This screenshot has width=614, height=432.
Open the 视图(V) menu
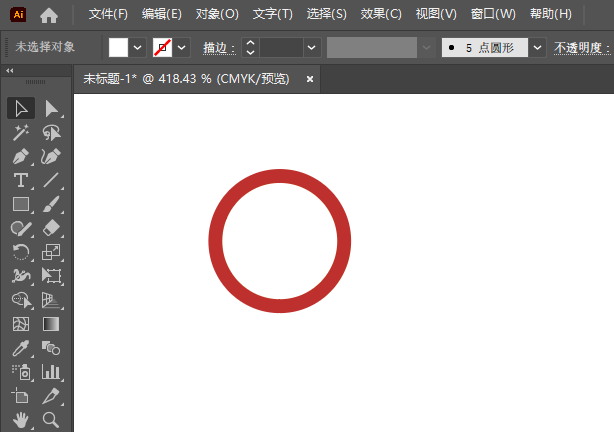point(436,14)
